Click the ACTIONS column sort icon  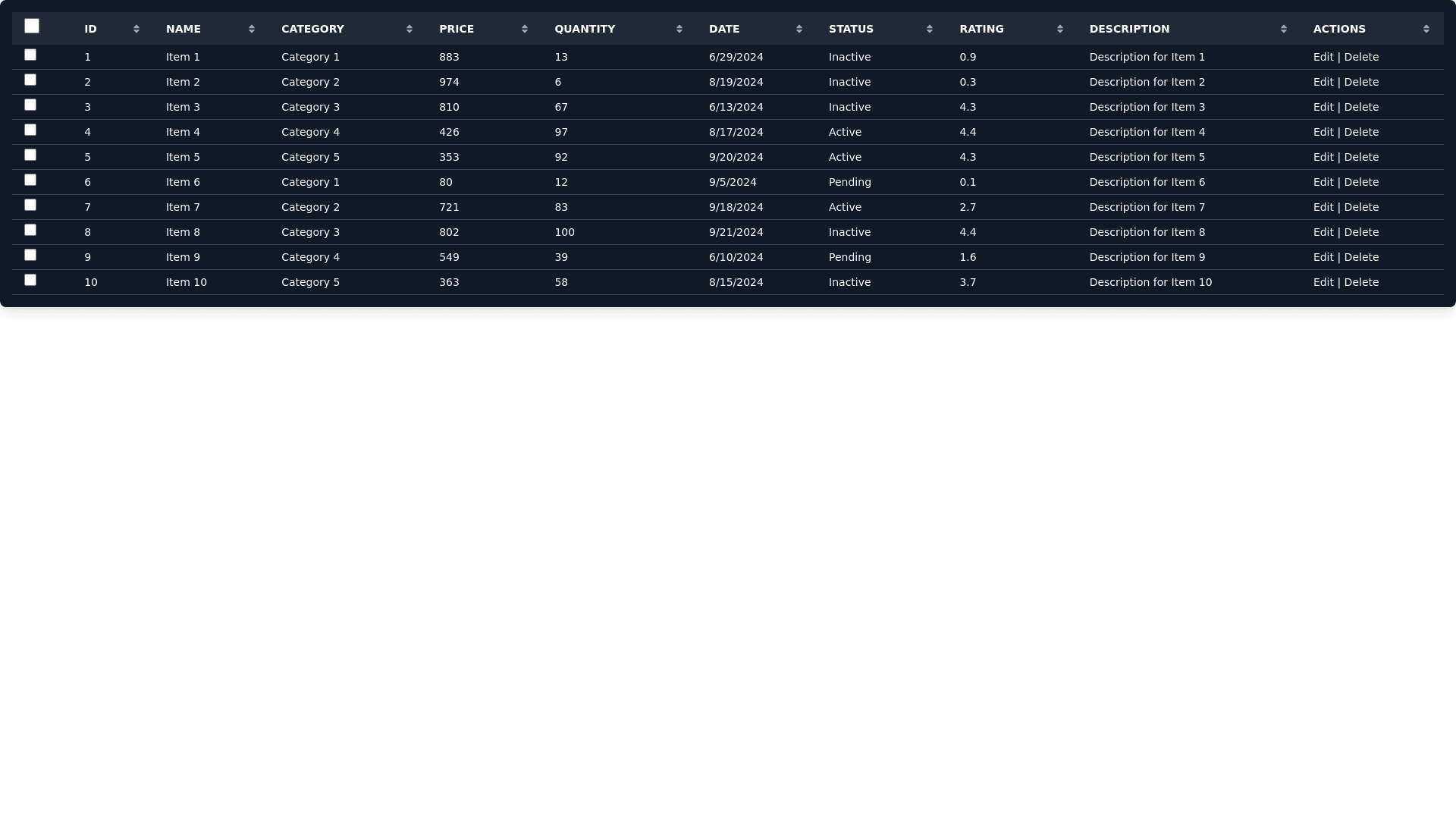[1426, 29]
